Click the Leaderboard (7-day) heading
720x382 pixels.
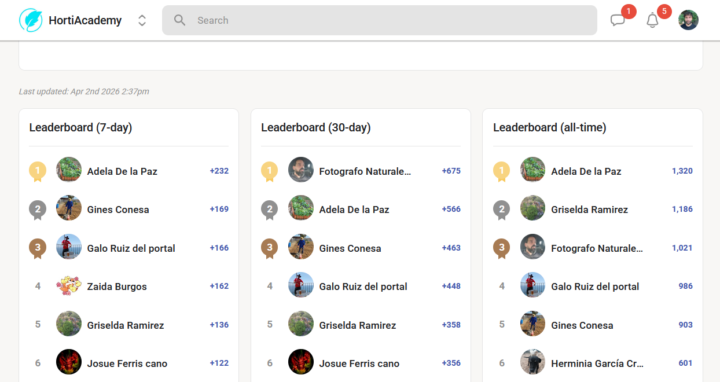(x=80, y=127)
